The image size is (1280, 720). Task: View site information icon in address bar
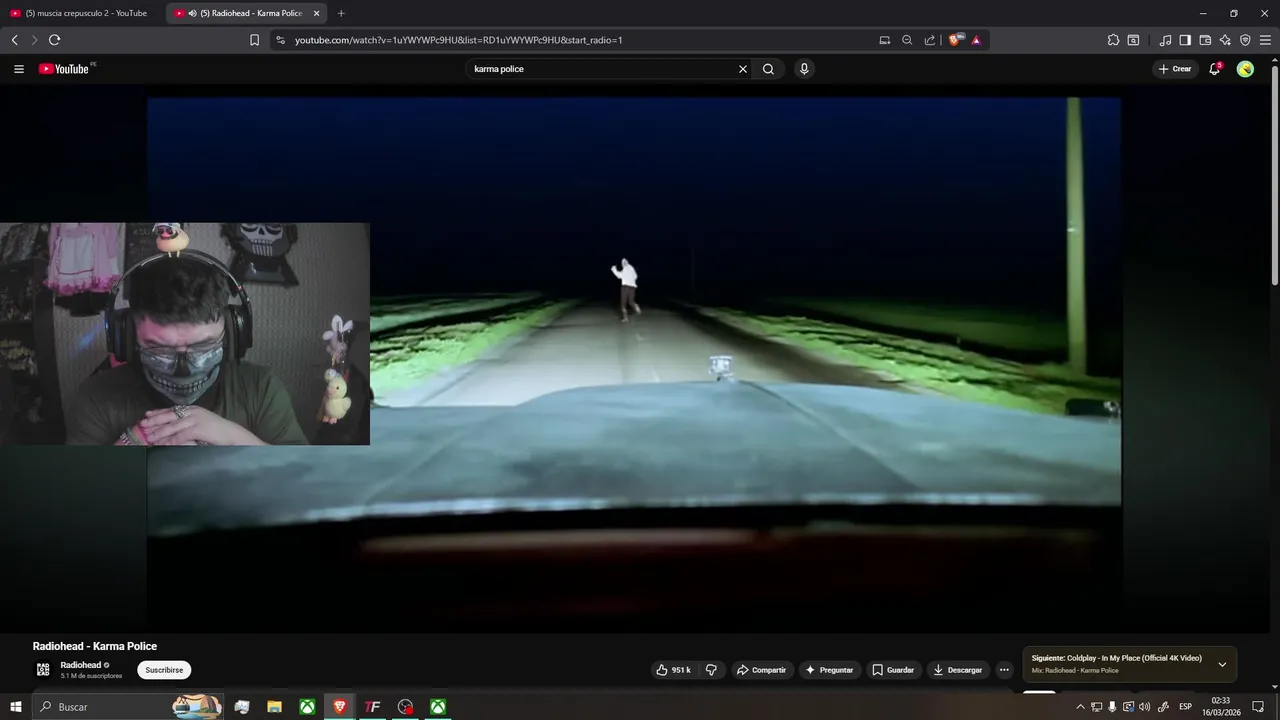click(x=280, y=40)
